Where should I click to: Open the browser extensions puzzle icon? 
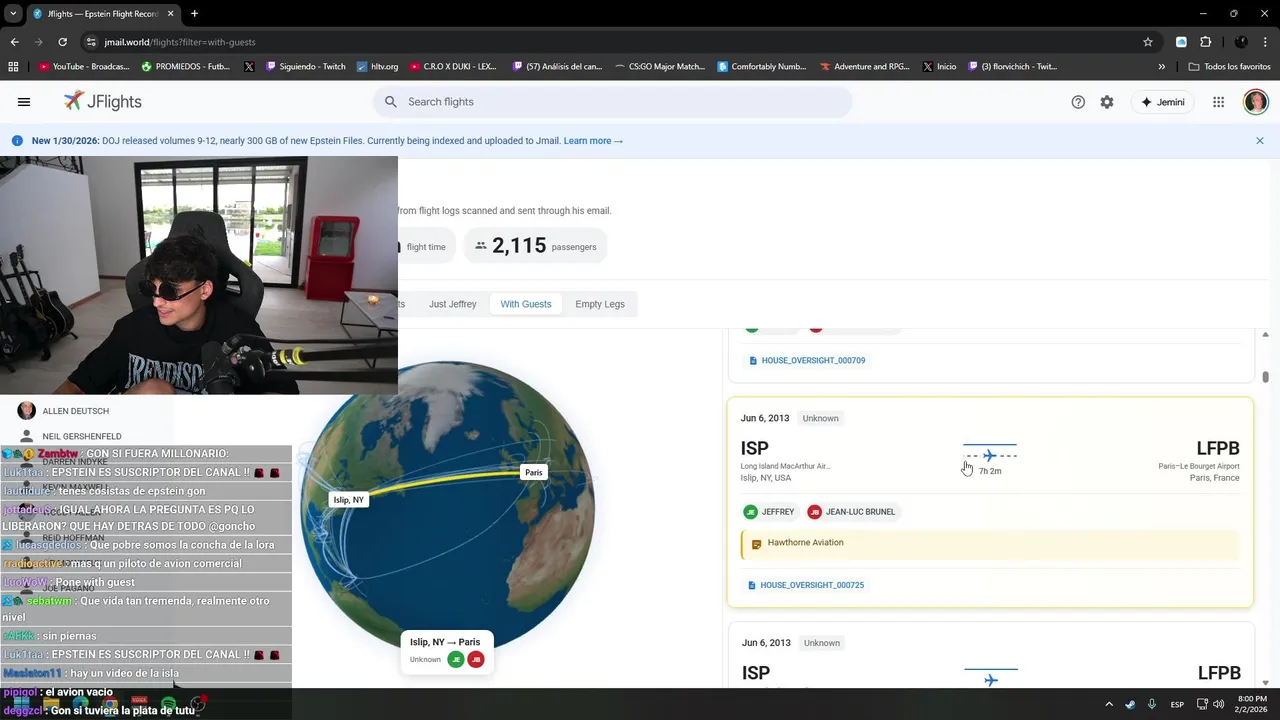(1205, 42)
